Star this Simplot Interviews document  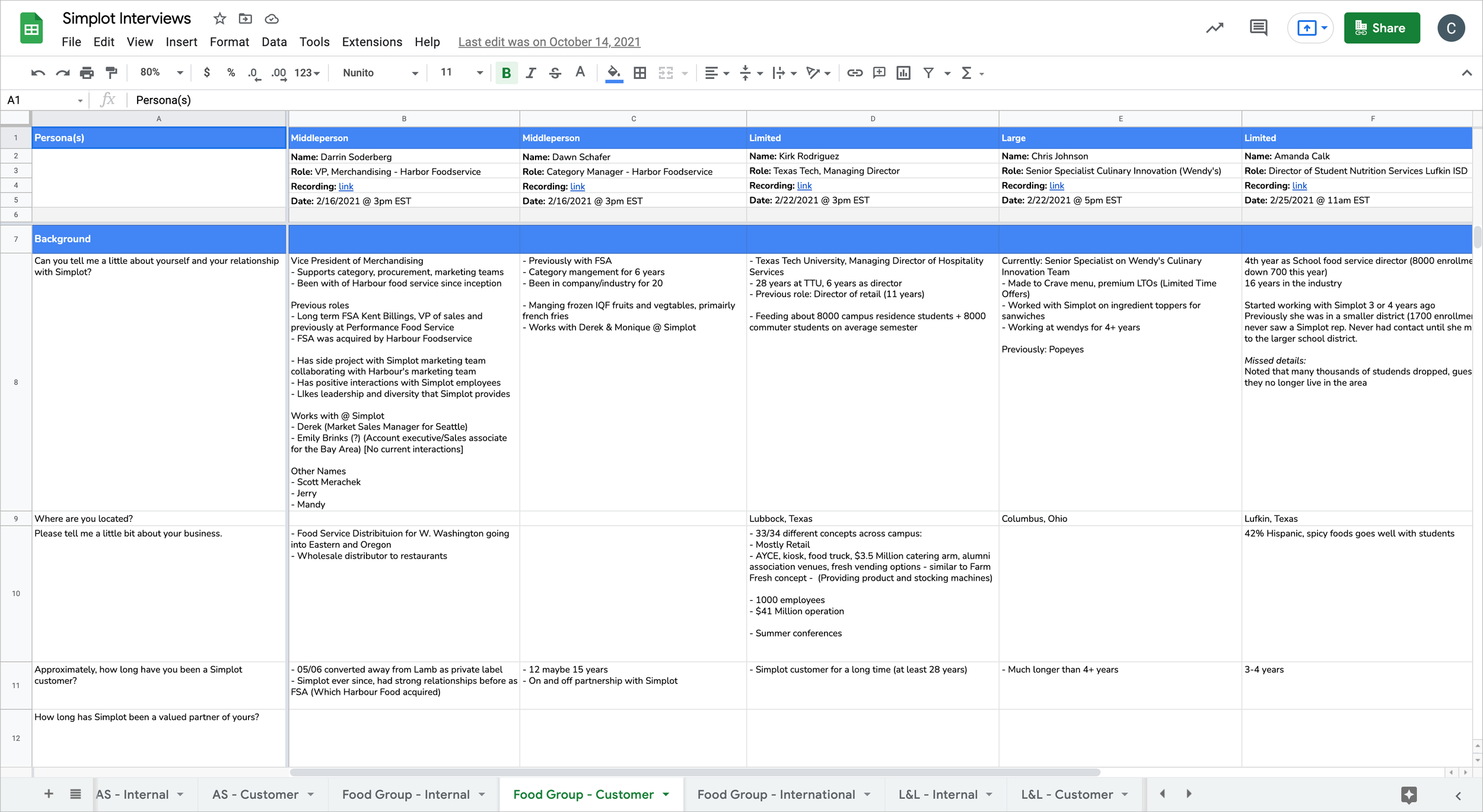[x=219, y=19]
